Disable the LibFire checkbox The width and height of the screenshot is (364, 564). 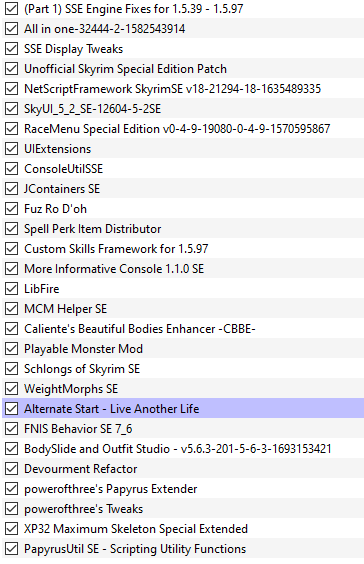[12, 288]
